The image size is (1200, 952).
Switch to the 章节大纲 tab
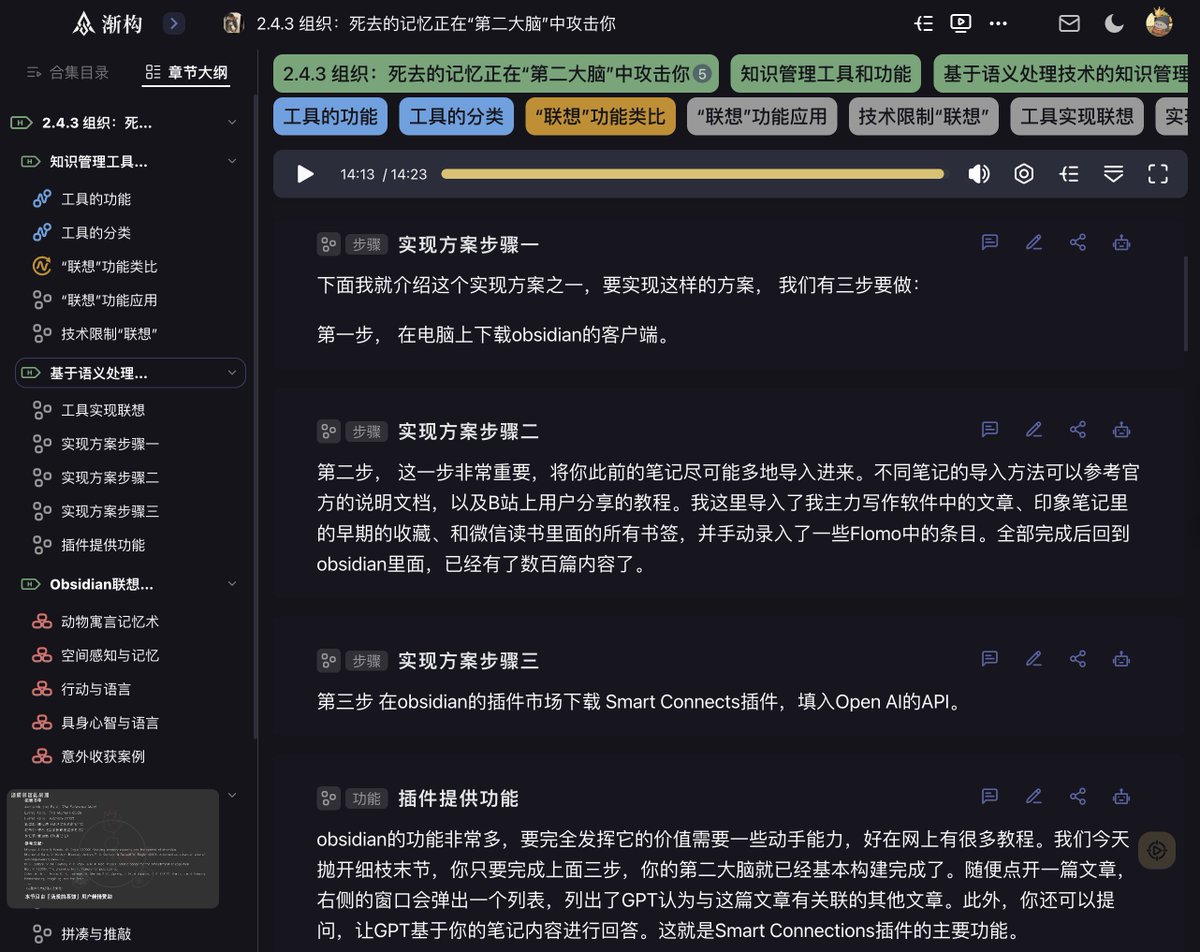186,72
